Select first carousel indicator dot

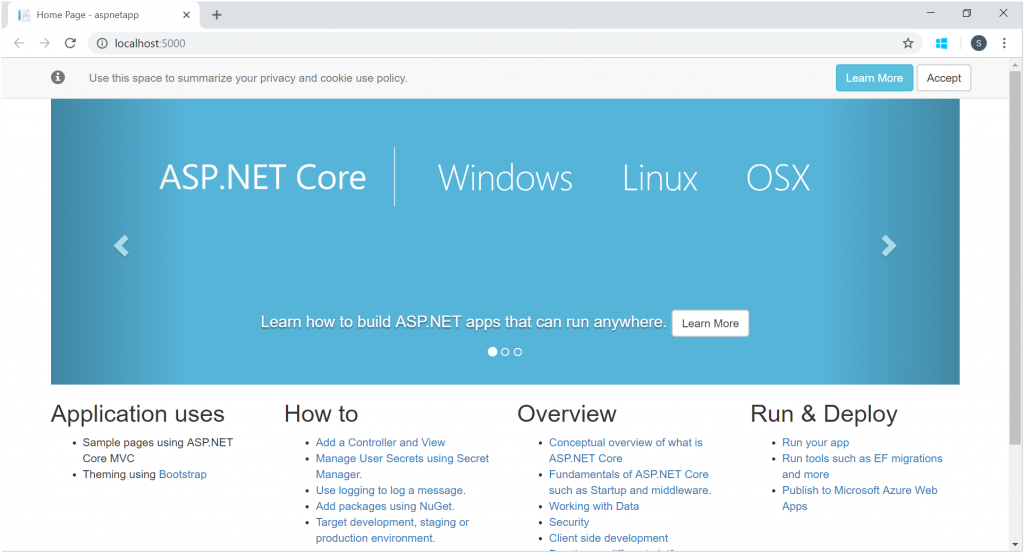[x=492, y=352]
